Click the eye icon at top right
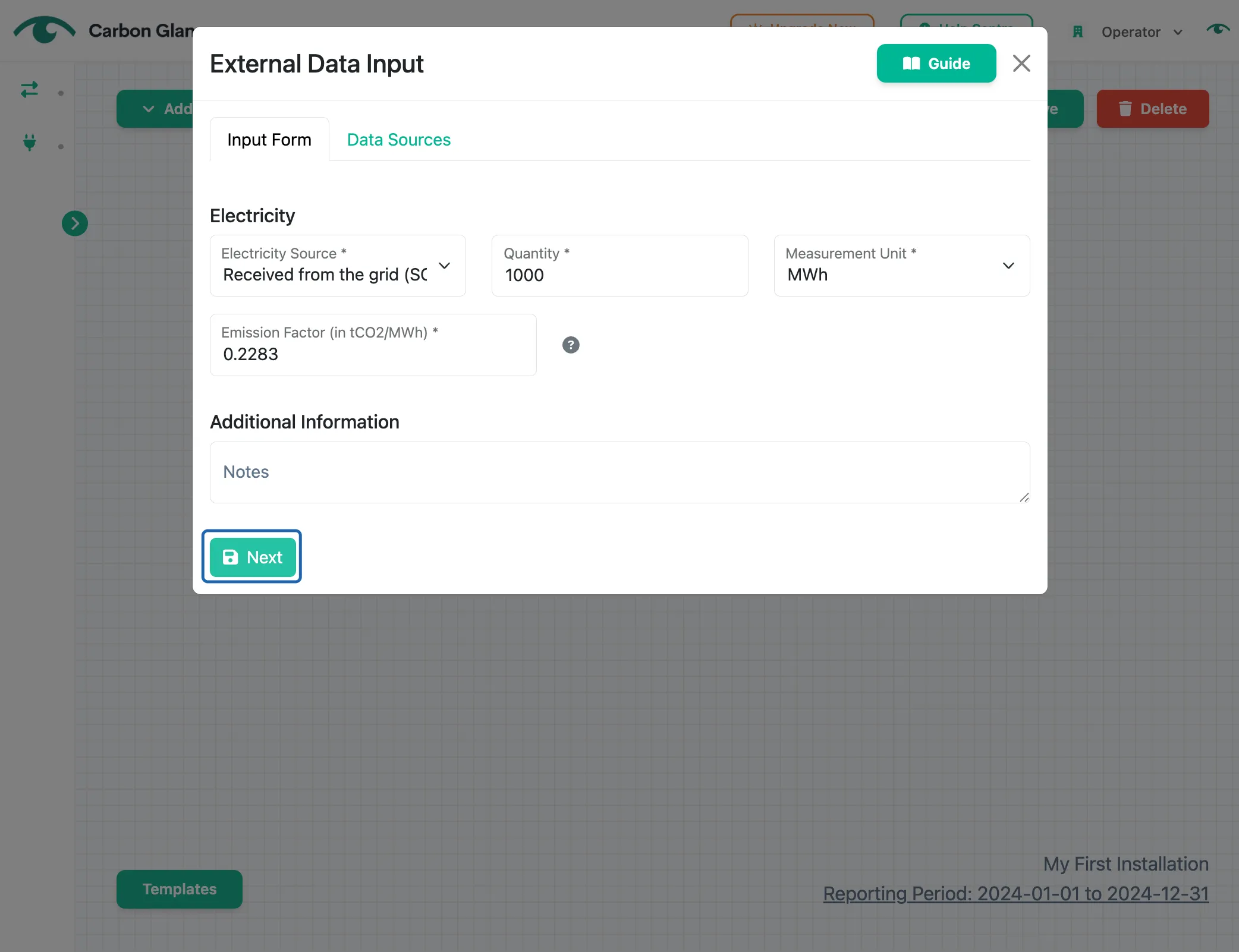This screenshot has height=952, width=1239. point(1218,29)
